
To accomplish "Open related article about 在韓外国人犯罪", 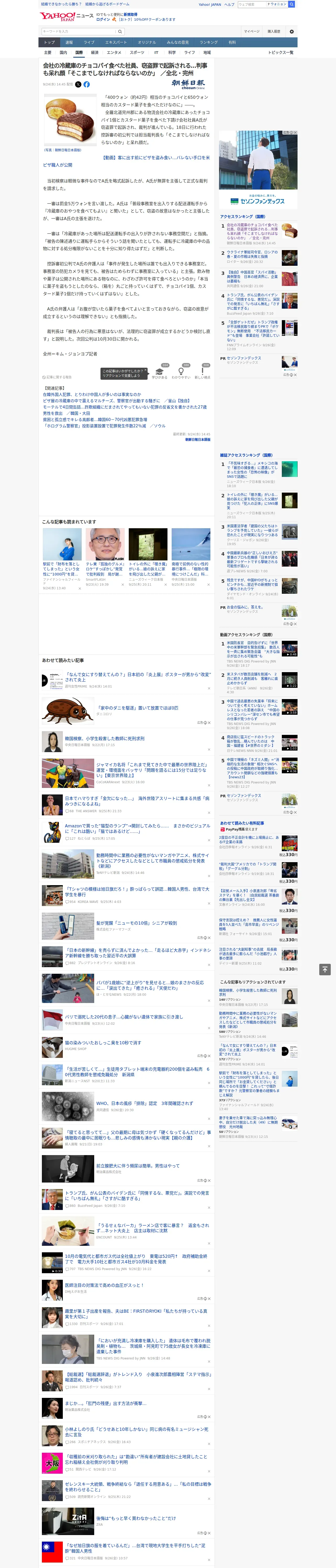I will (x=92, y=394).
